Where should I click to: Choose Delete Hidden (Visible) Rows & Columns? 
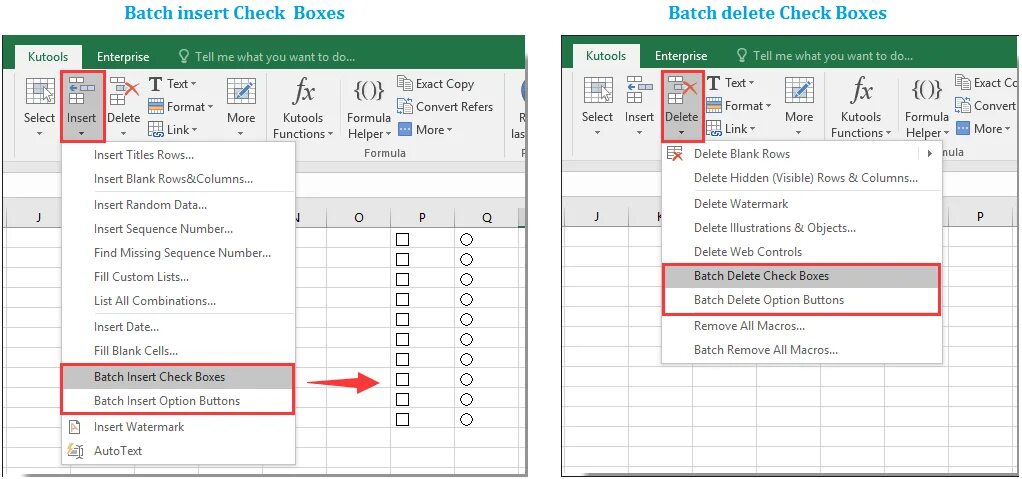coord(802,178)
